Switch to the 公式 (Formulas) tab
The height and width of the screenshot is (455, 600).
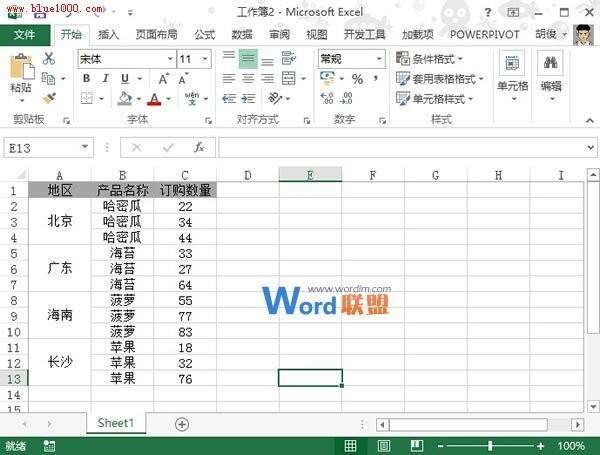[x=204, y=34]
